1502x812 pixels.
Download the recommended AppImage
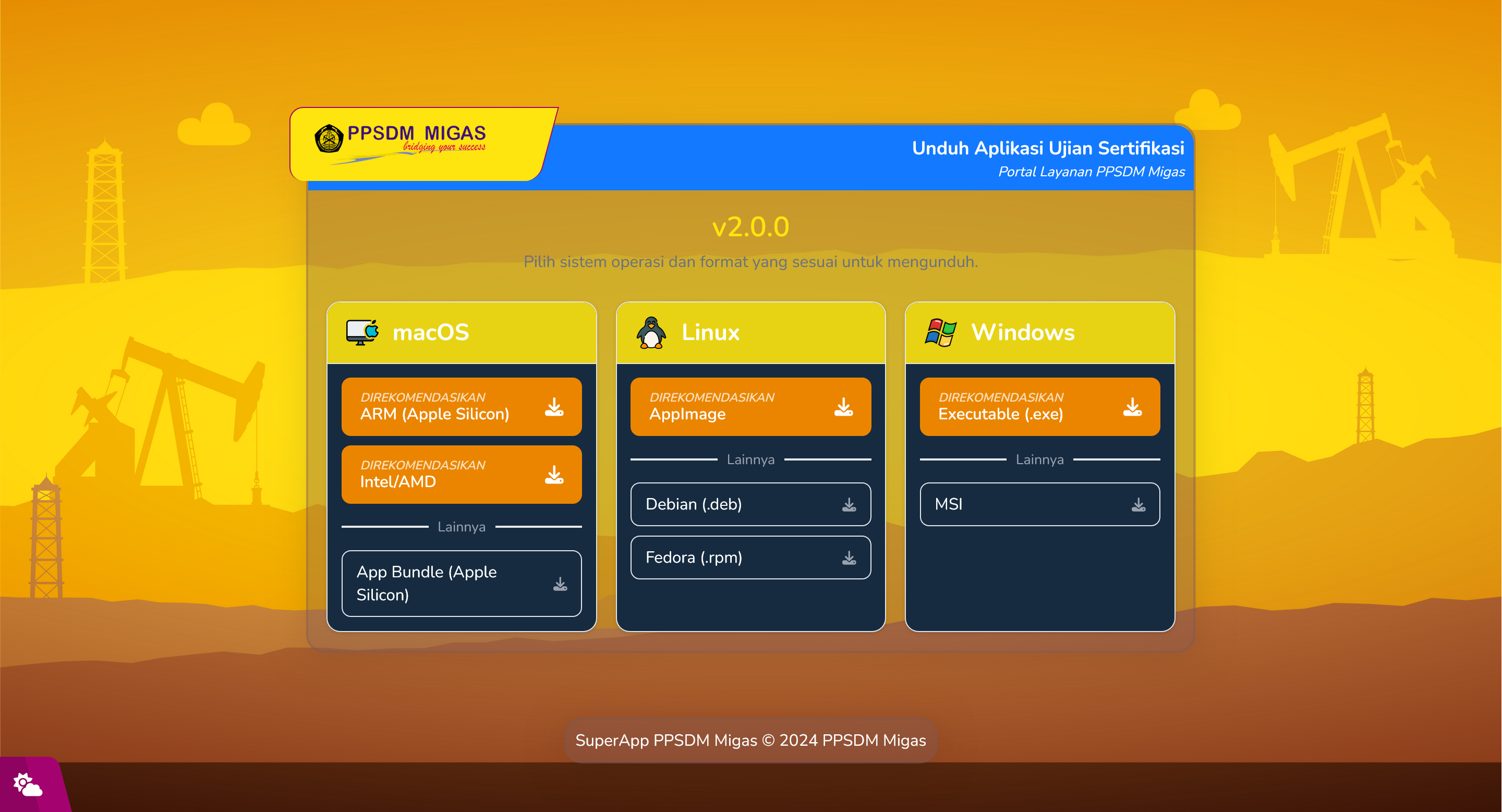[x=750, y=407]
